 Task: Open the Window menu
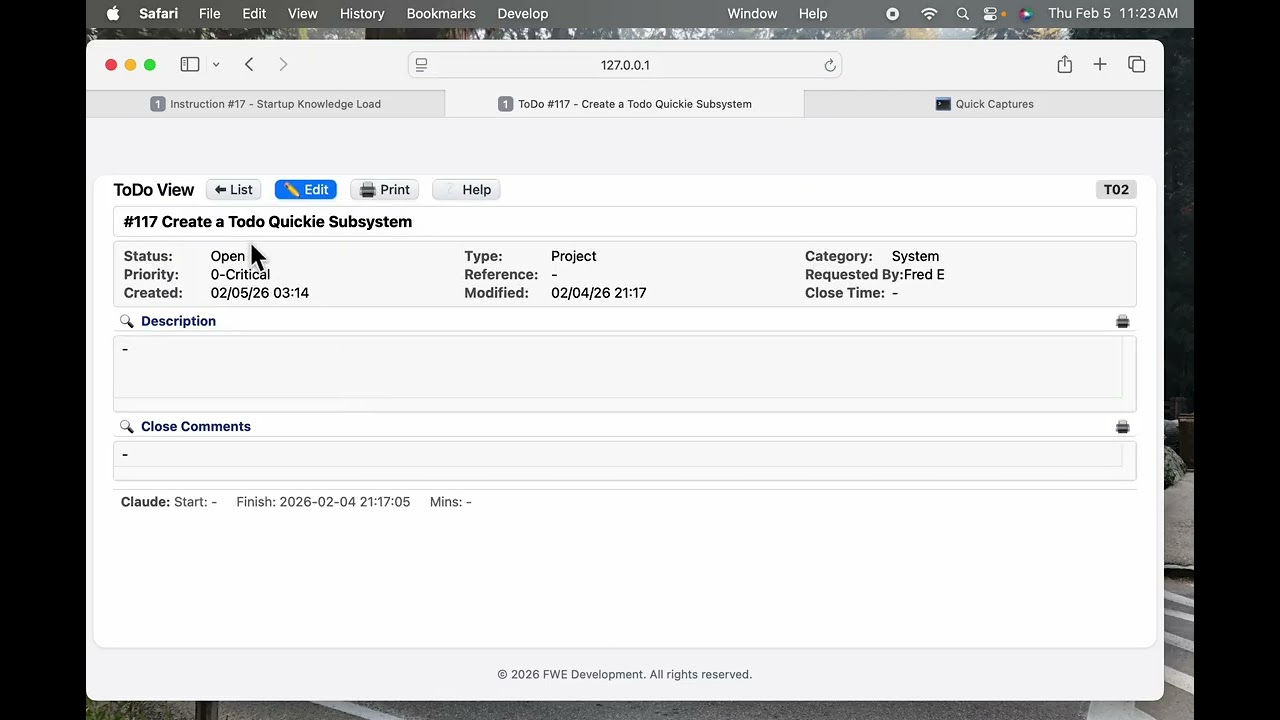click(x=752, y=13)
